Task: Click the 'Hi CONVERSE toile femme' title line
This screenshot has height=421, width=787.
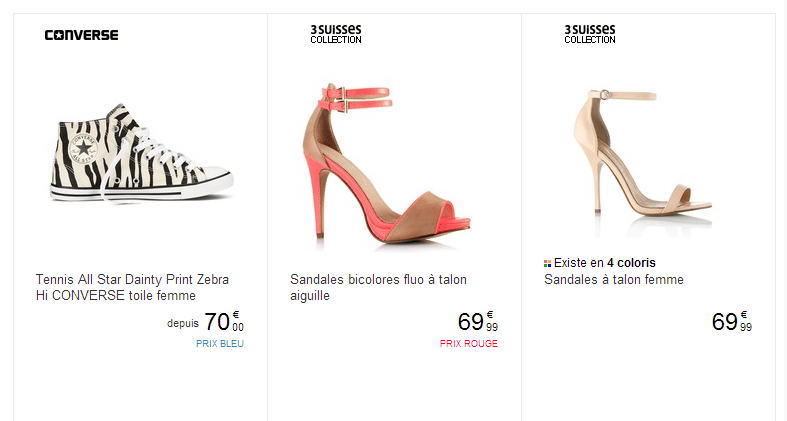Action: 115,296
